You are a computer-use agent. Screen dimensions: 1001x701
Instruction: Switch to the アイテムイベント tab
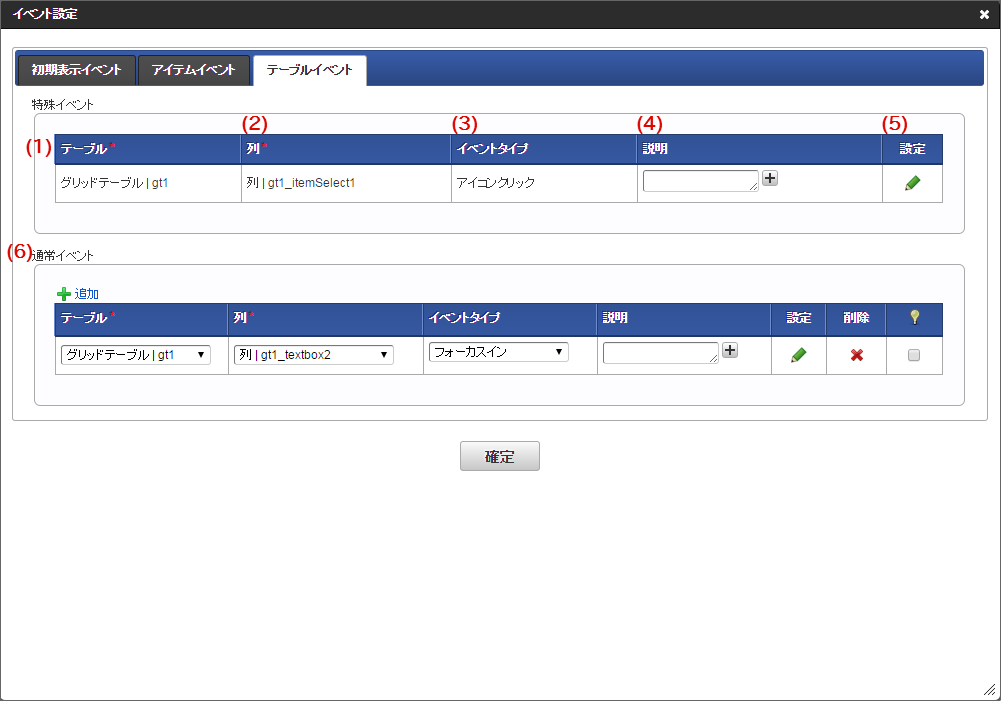click(193, 70)
